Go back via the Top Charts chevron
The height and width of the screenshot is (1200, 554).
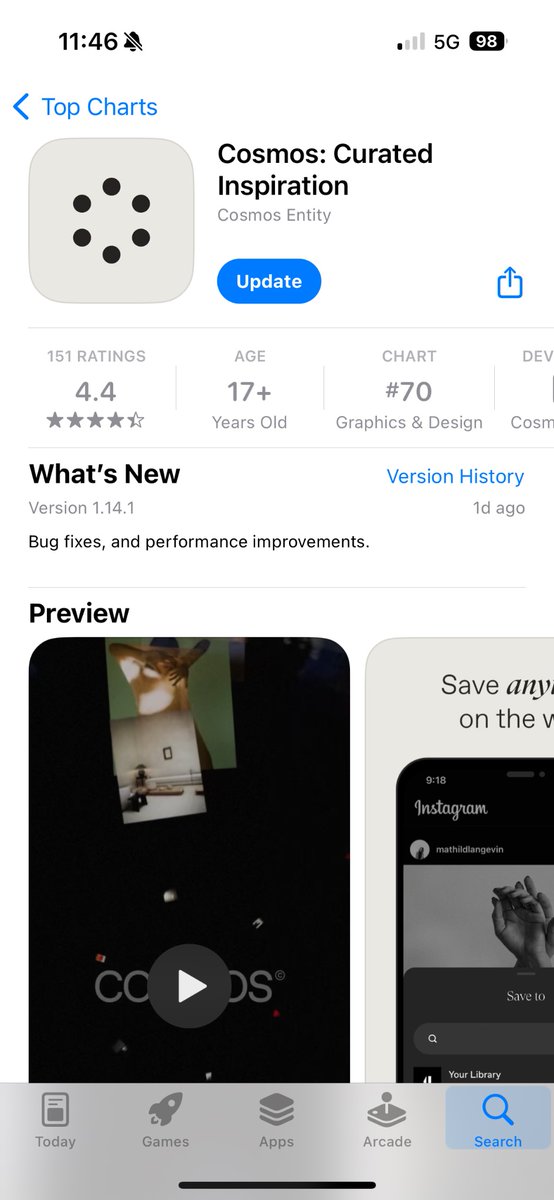click(x=21, y=107)
